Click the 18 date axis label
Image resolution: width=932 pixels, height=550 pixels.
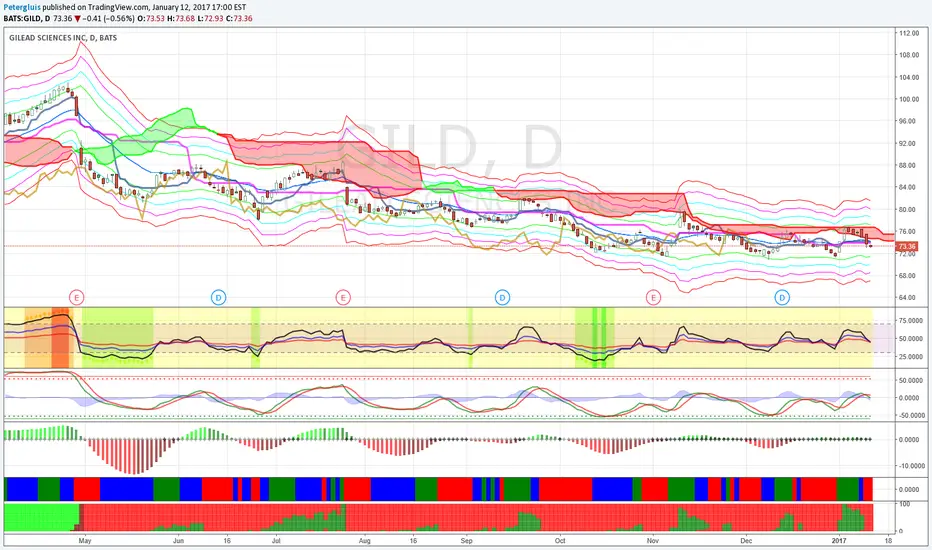(x=888, y=540)
